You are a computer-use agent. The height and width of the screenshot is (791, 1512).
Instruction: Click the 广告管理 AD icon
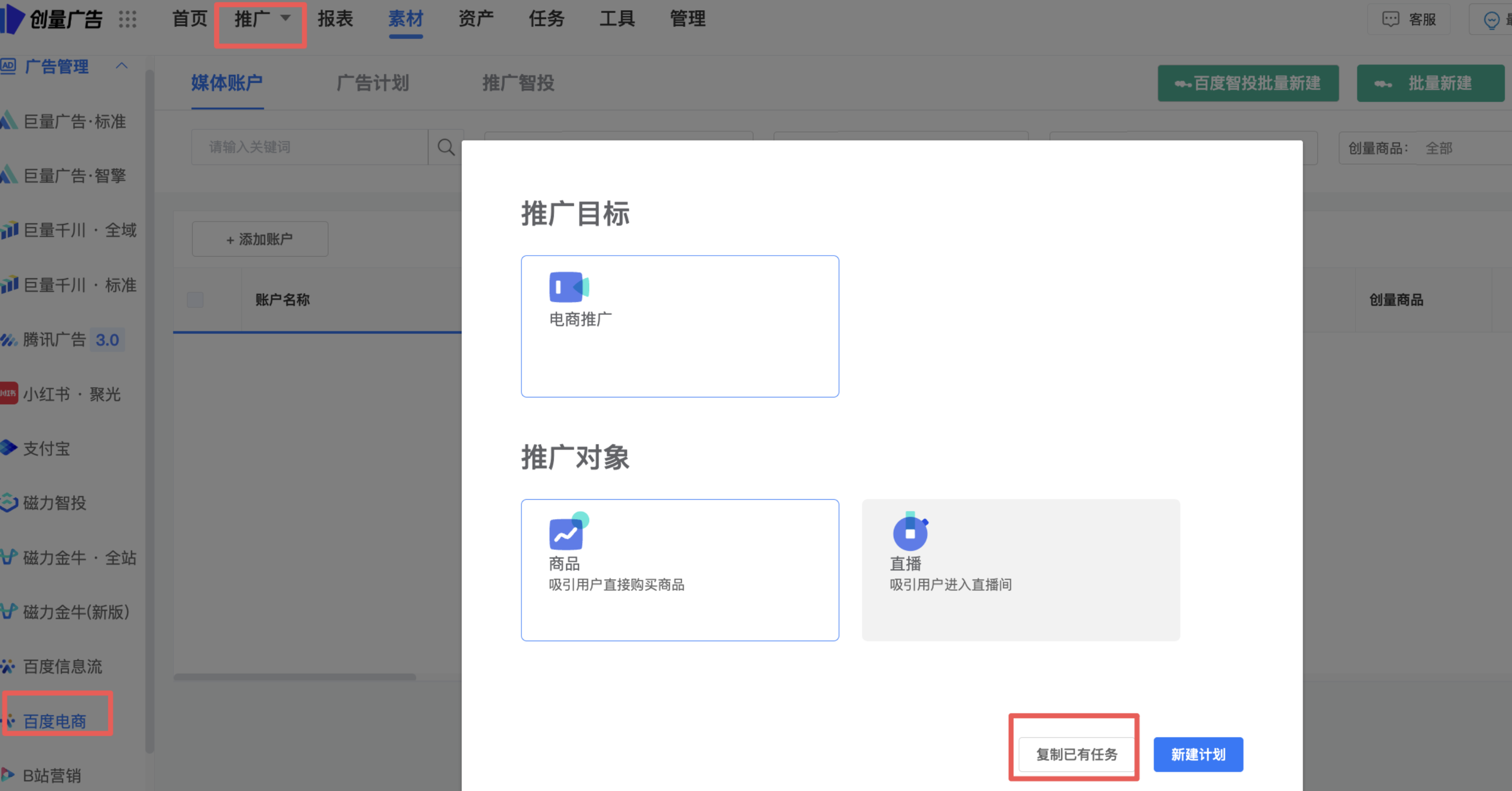8,66
